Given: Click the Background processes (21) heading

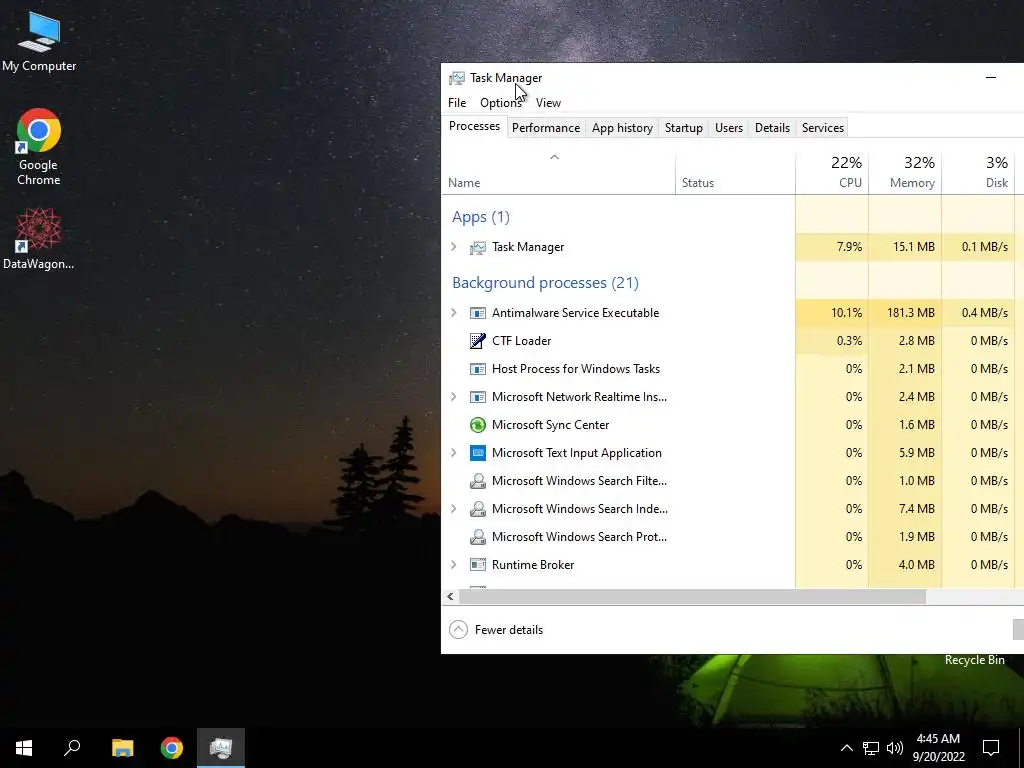Looking at the screenshot, I should click(545, 283).
